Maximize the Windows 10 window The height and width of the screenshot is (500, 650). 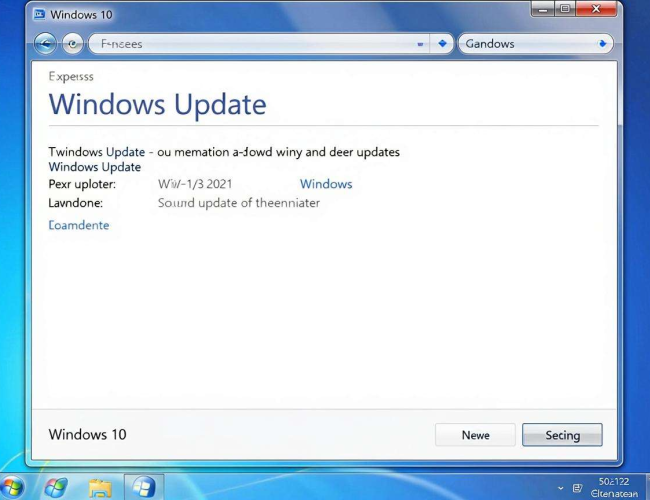pos(564,9)
